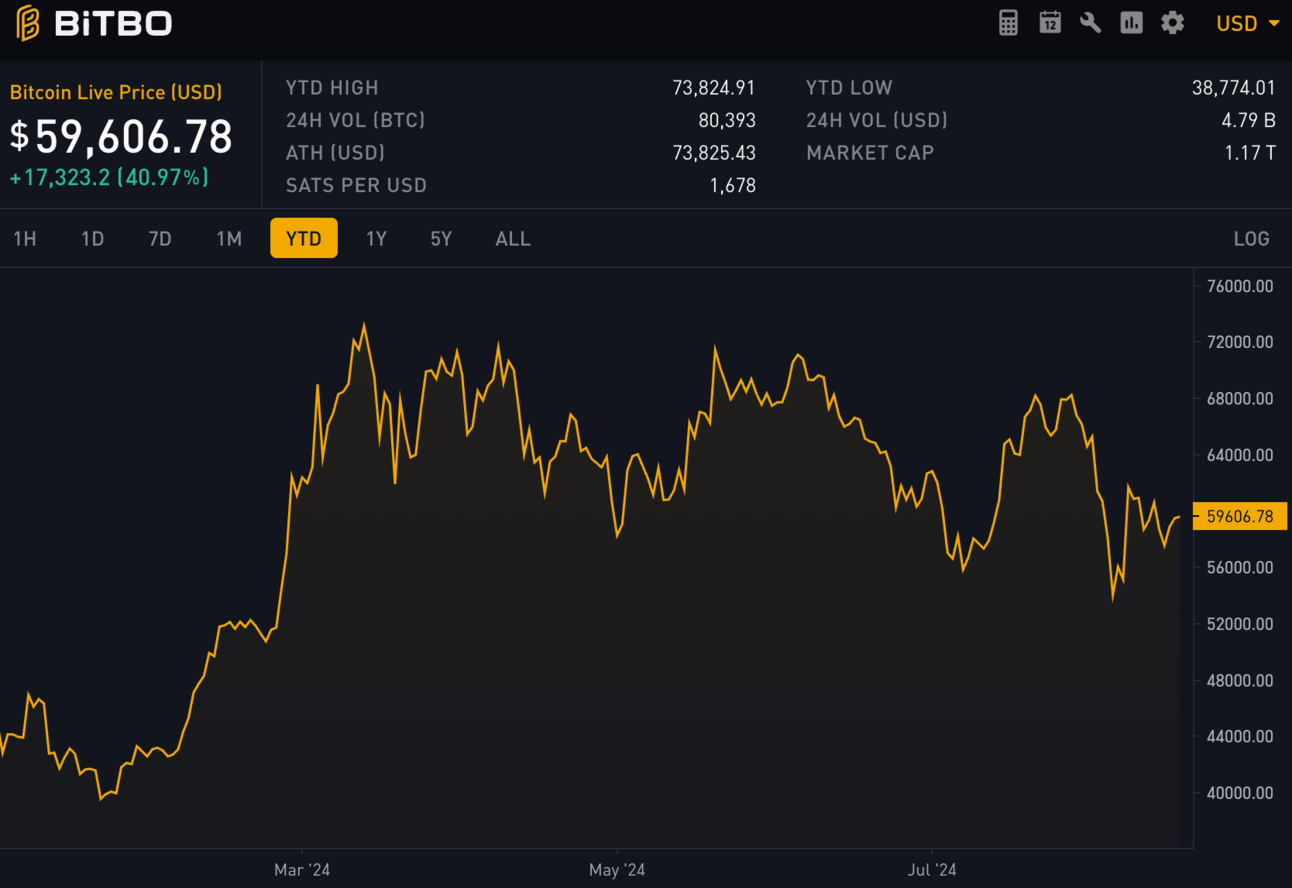Toggle the LOG scale option
This screenshot has height=888, width=1292.
click(1251, 239)
